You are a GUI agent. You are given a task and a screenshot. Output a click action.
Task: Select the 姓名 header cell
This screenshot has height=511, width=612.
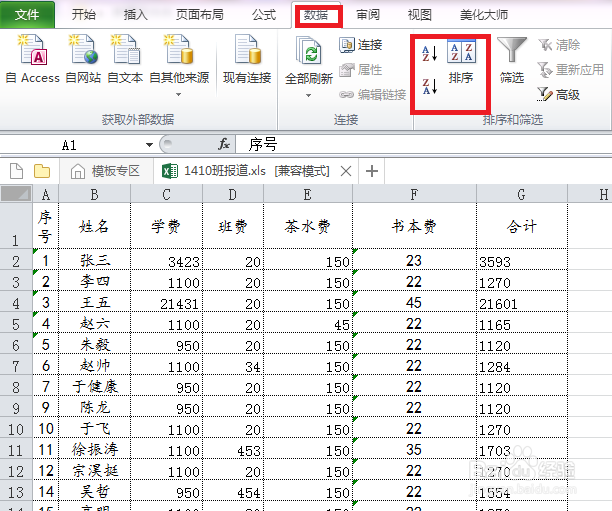[94, 226]
